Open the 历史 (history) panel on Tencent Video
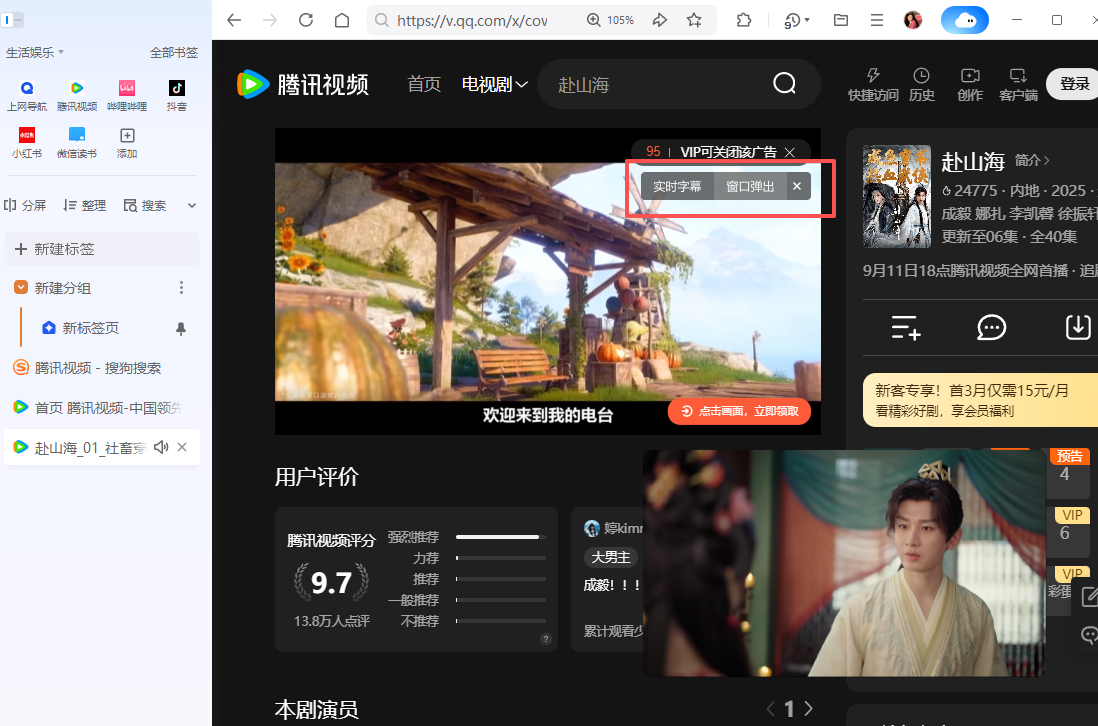Image resolution: width=1098 pixels, height=726 pixels. click(921, 84)
